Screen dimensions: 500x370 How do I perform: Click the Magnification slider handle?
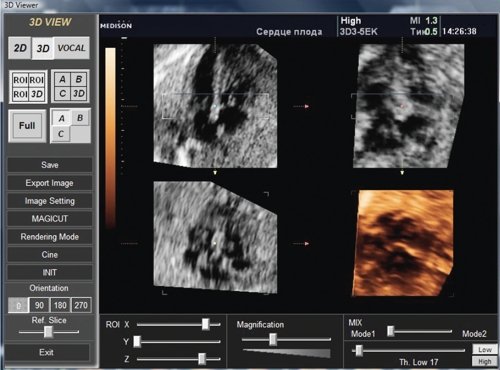coord(273,339)
